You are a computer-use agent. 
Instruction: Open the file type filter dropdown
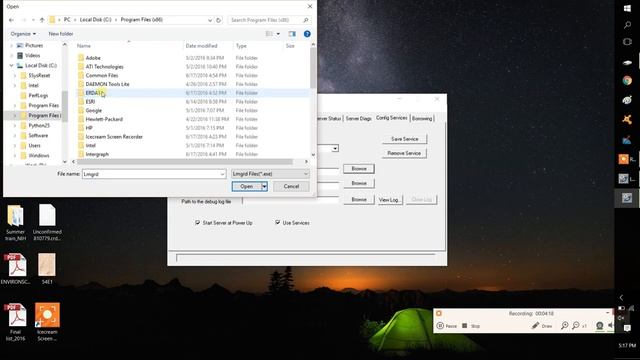[306, 174]
